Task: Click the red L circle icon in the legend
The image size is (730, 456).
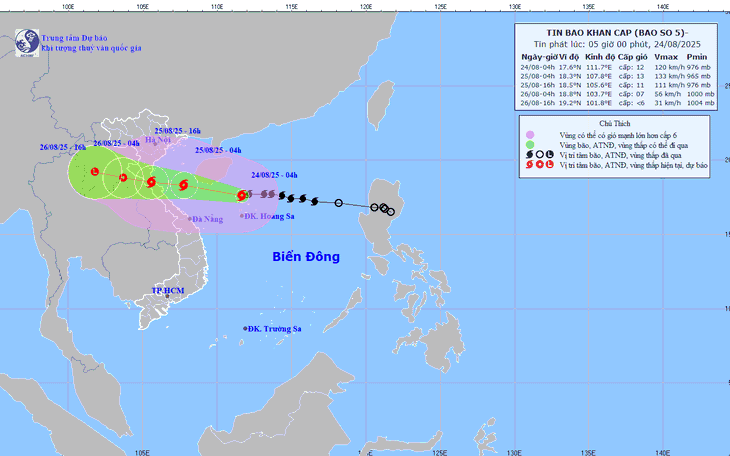Action: pyautogui.click(x=550, y=164)
